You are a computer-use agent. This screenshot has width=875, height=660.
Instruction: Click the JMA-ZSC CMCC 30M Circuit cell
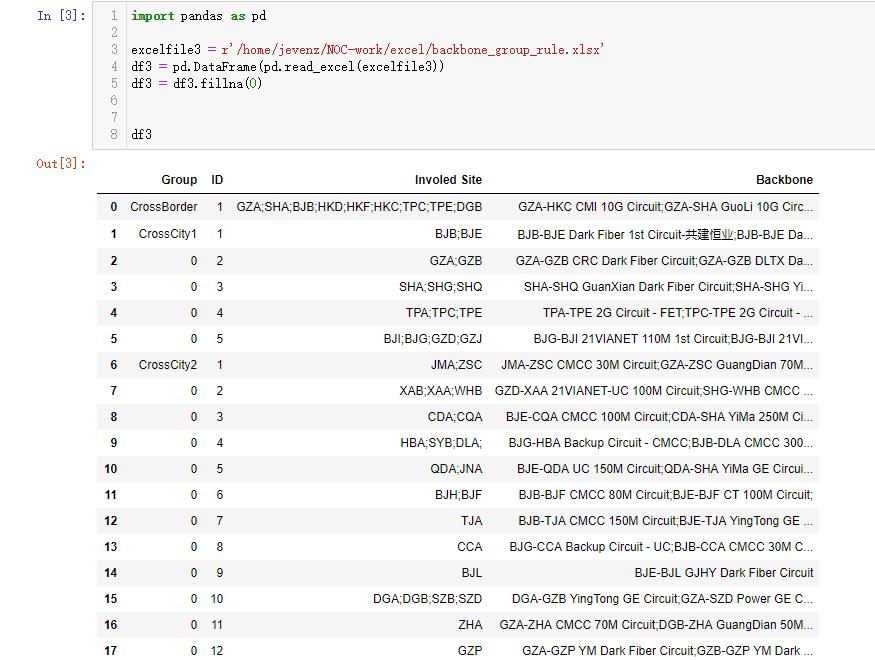pos(657,365)
